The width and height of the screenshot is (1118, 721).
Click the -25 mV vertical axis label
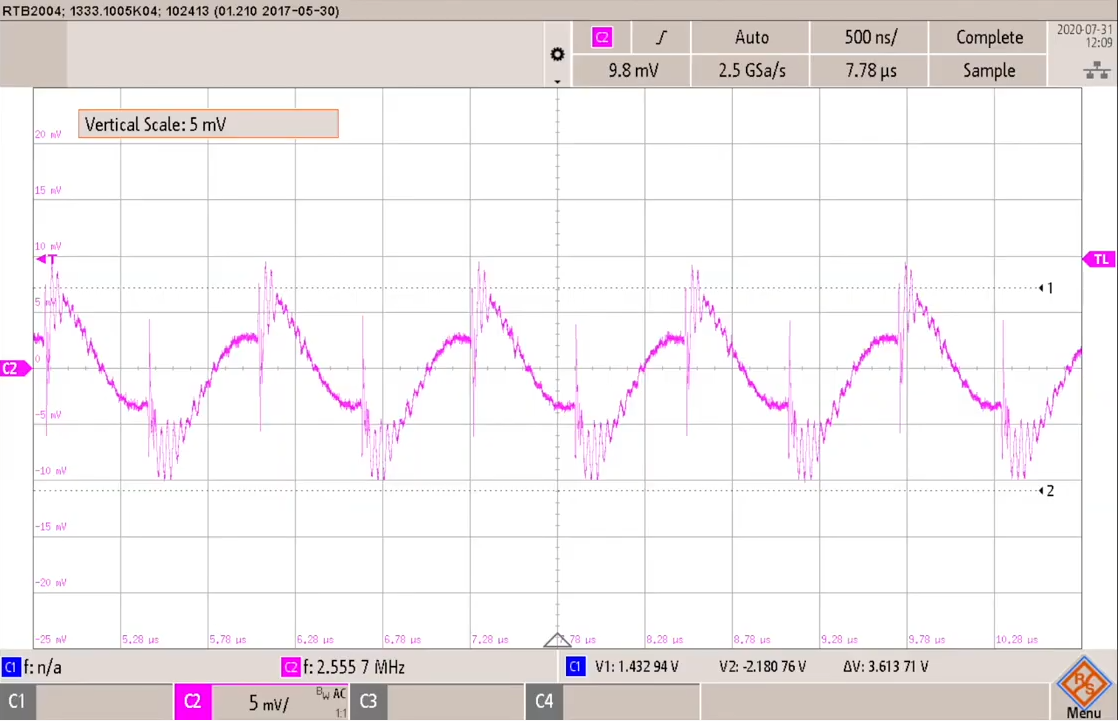51,639
